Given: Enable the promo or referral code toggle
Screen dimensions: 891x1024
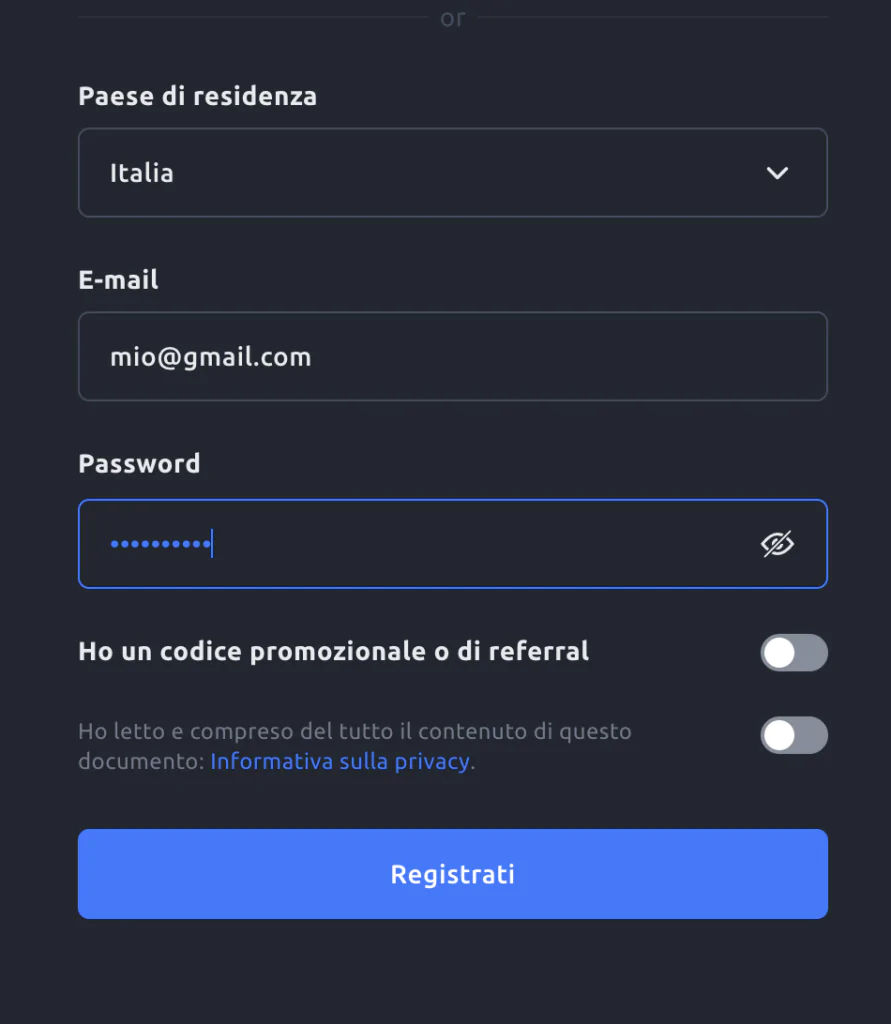Looking at the screenshot, I should coord(794,653).
